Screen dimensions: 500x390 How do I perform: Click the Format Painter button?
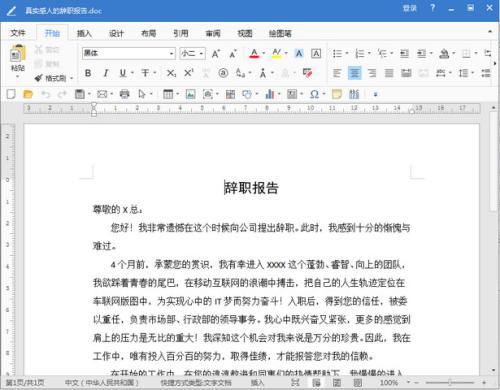[x=52, y=78]
